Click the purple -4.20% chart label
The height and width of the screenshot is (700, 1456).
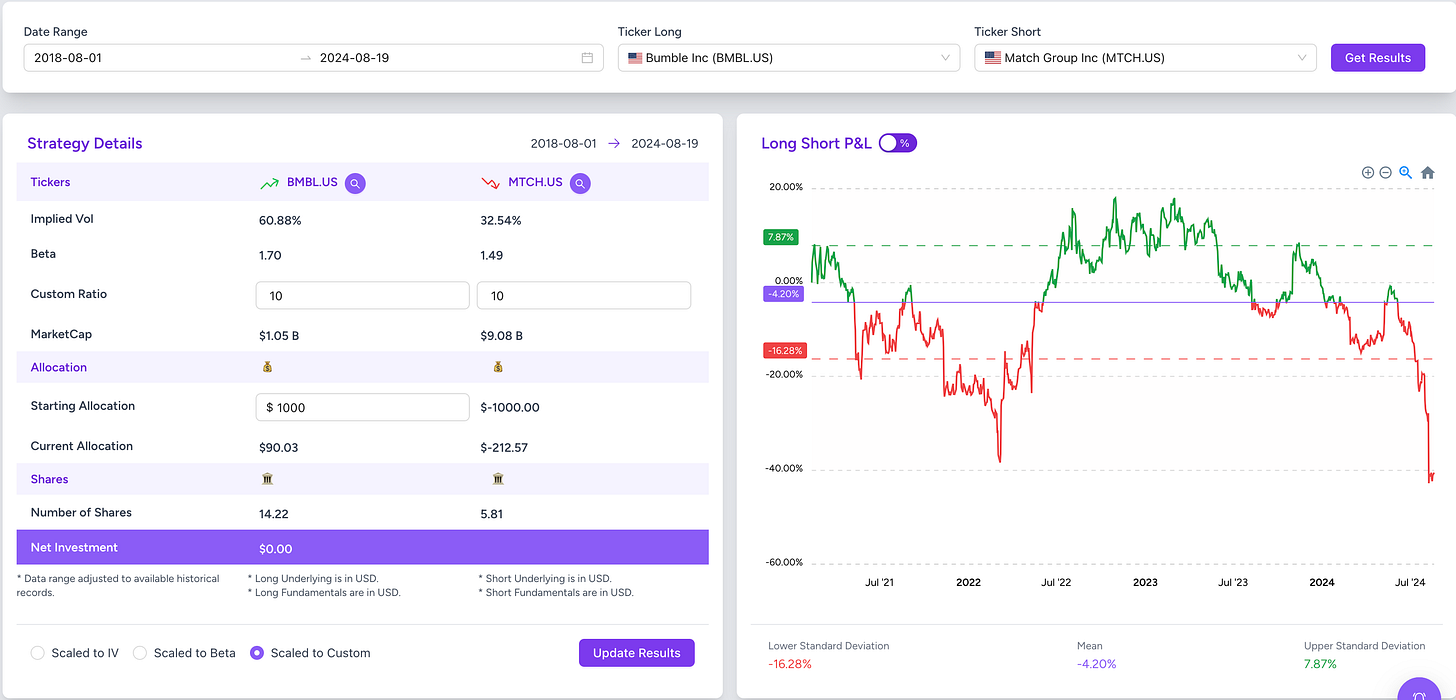[783, 294]
